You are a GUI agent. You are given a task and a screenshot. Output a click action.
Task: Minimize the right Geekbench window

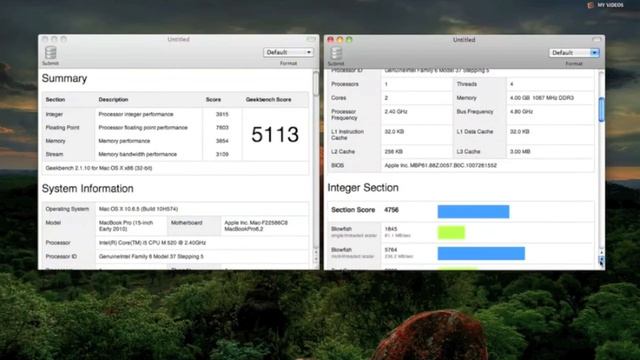click(x=340, y=40)
